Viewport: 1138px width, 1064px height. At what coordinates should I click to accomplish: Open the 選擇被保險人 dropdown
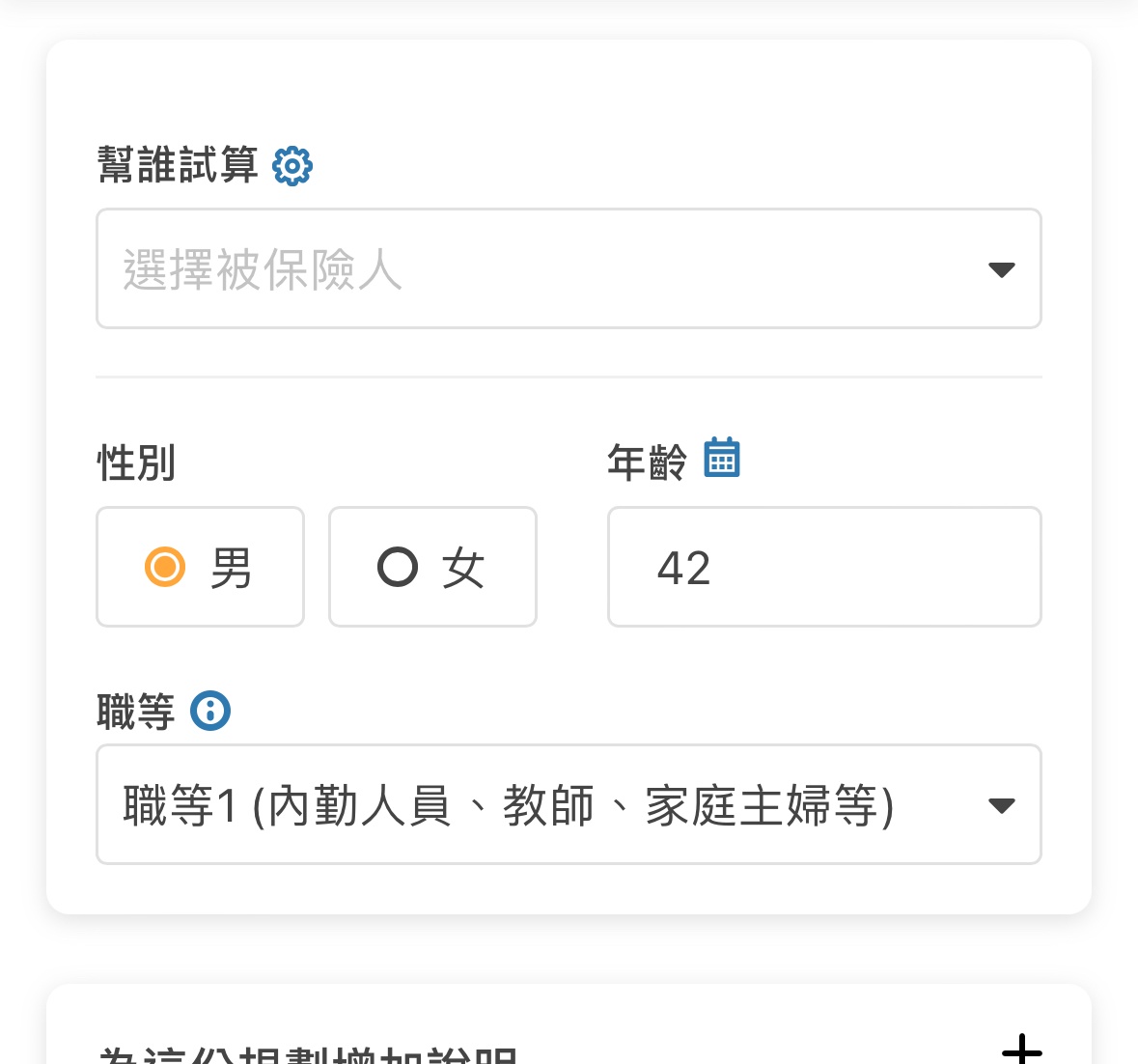(x=568, y=268)
